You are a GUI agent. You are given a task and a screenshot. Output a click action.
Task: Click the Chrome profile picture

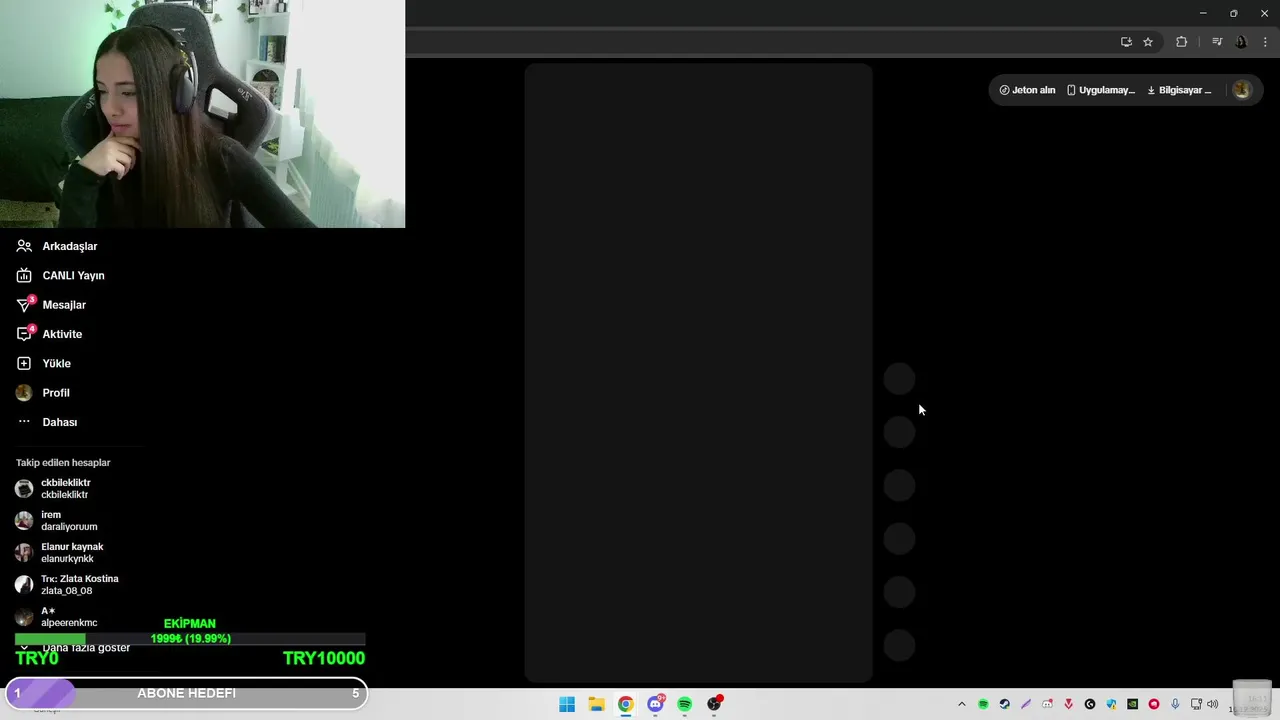click(1241, 42)
